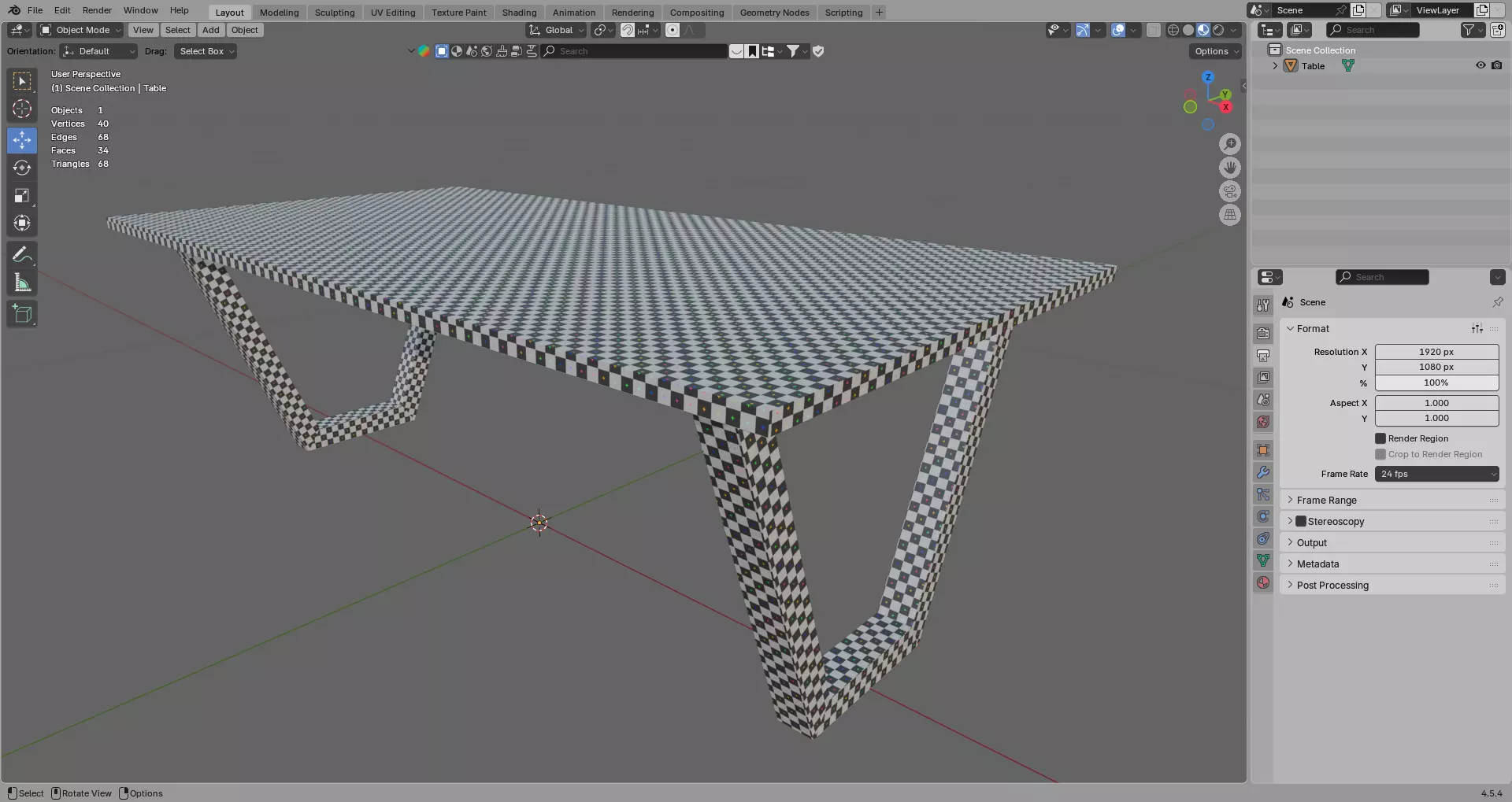
Task: Open the viewport Add menu
Action: (x=211, y=30)
